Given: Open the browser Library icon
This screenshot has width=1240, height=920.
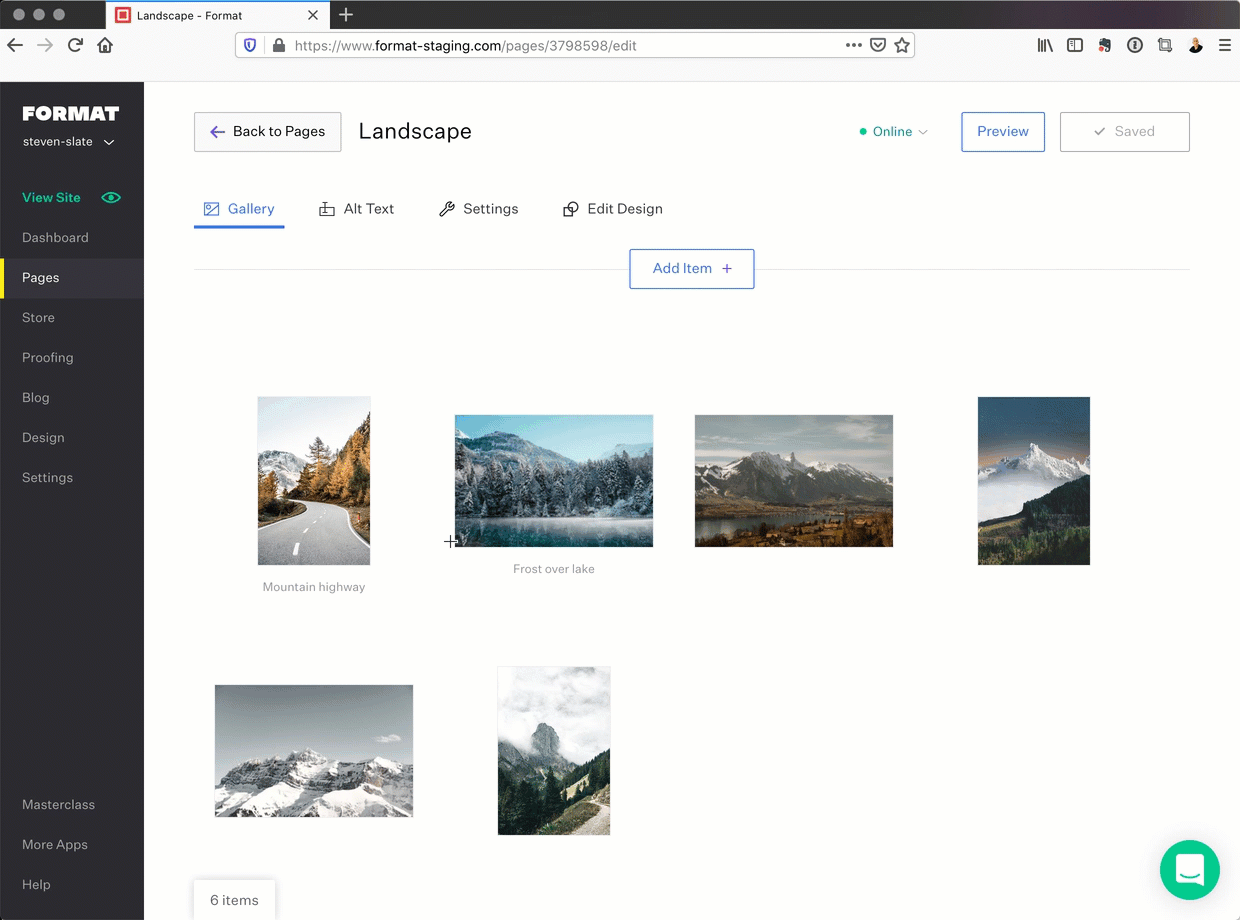Looking at the screenshot, I should tap(1045, 45).
